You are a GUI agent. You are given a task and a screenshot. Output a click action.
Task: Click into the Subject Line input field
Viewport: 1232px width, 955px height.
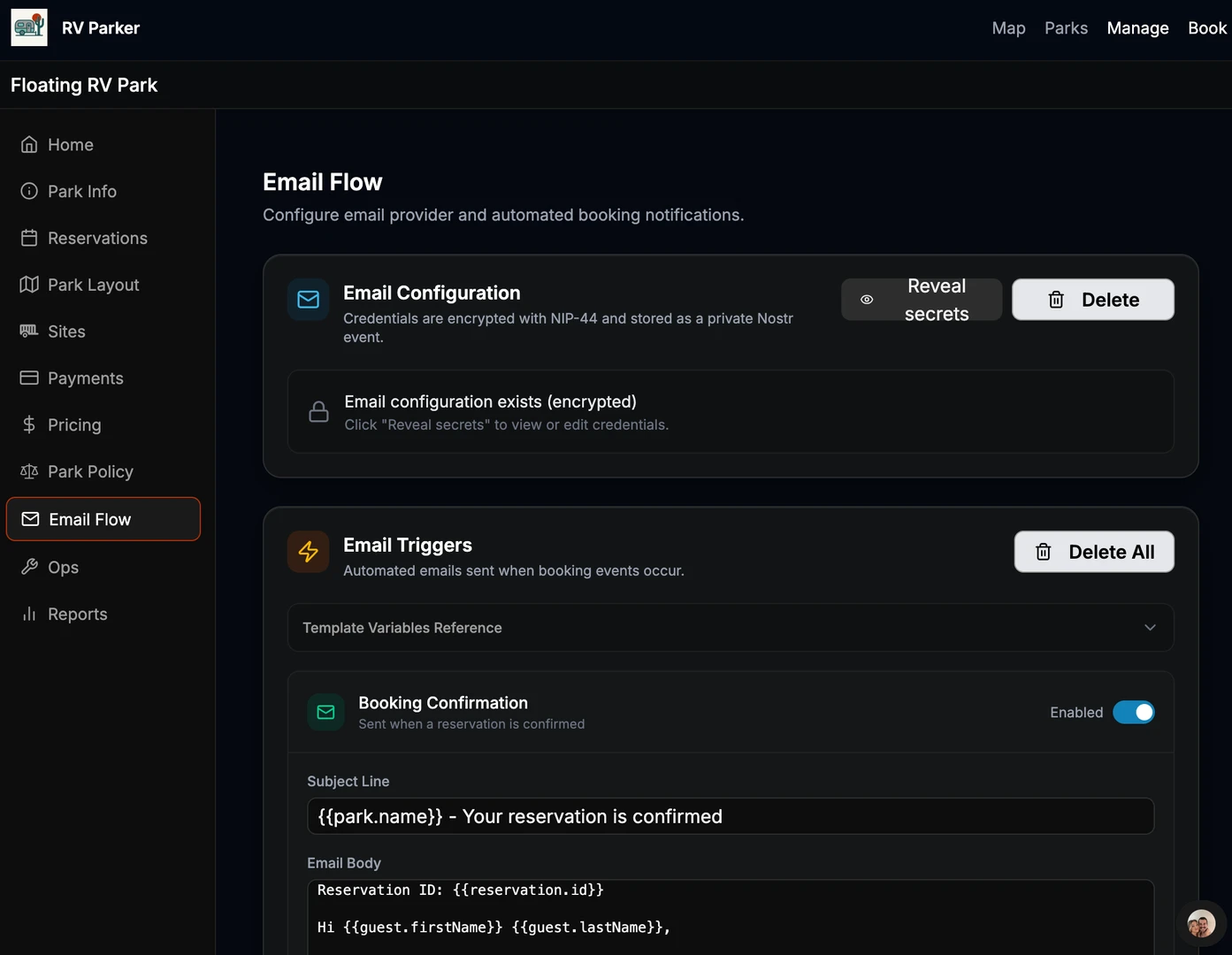pyautogui.click(x=730, y=816)
